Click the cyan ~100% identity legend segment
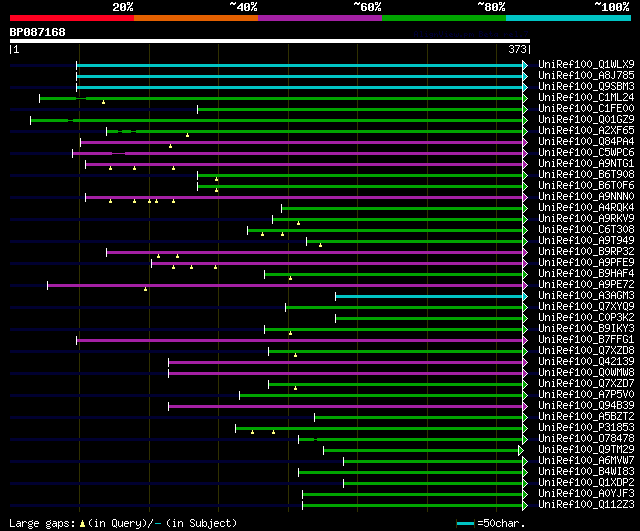640x531 pixels. click(569, 18)
